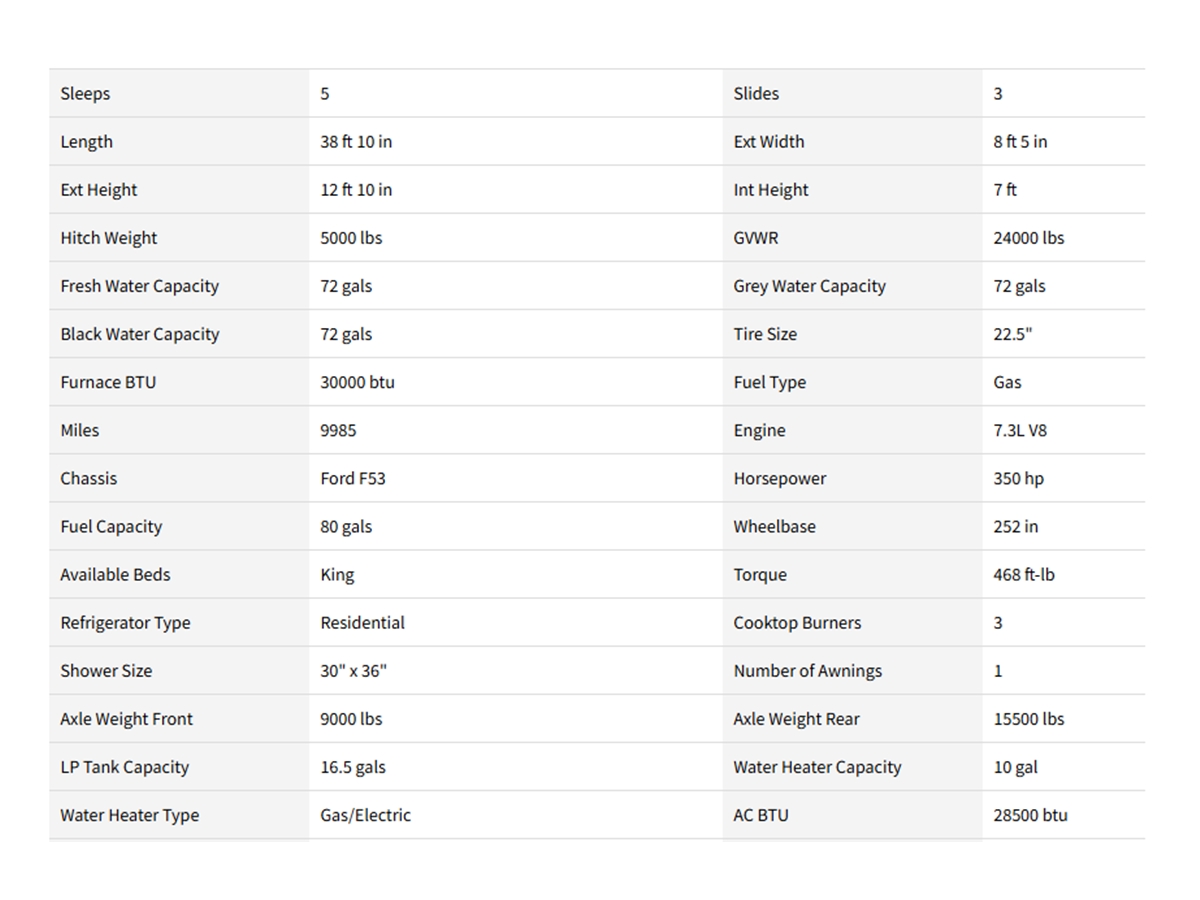The image size is (1200, 900).
Task: Click the Tire Size label
Action: 765,334
